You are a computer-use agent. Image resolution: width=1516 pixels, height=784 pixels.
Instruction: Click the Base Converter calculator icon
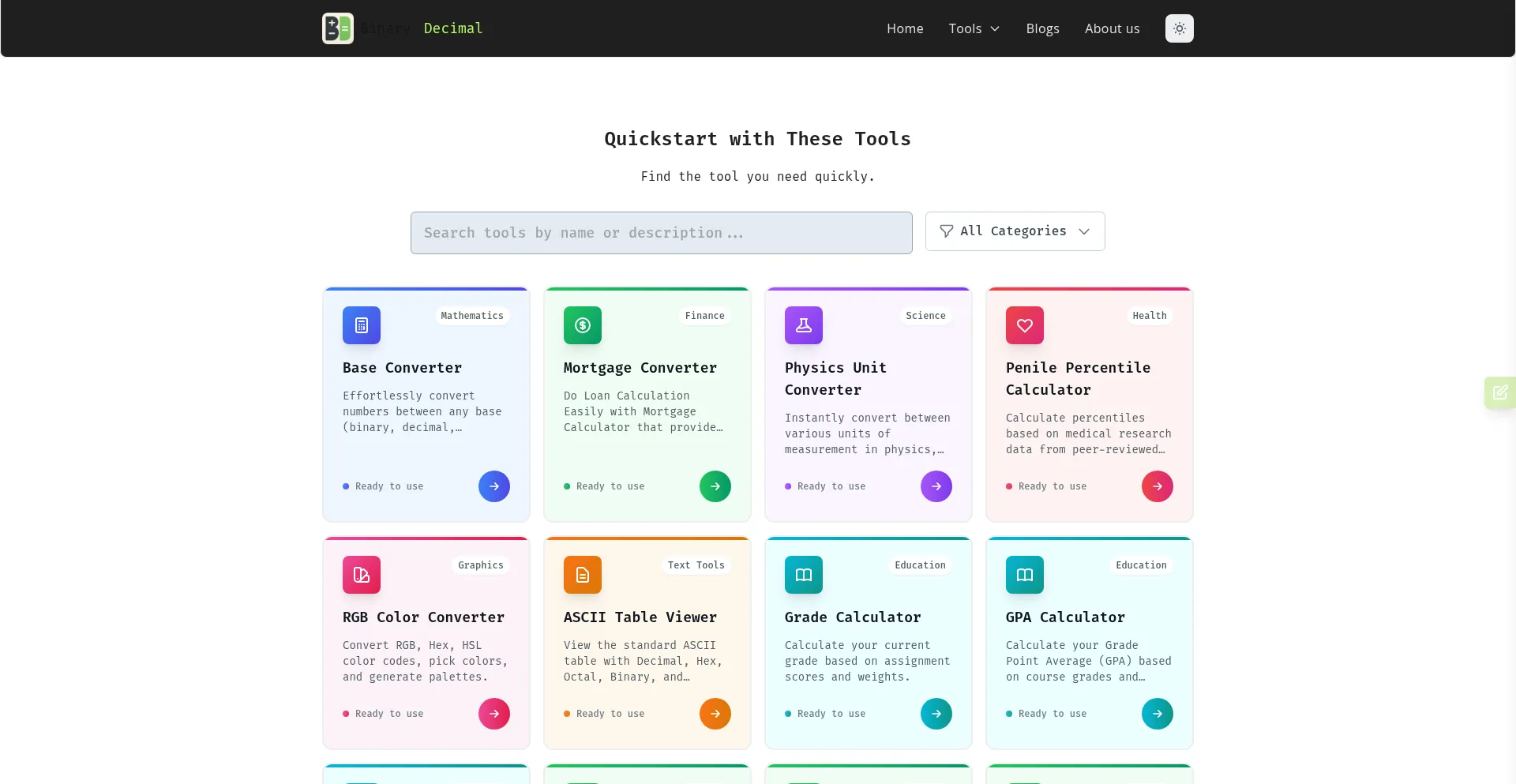[362, 325]
